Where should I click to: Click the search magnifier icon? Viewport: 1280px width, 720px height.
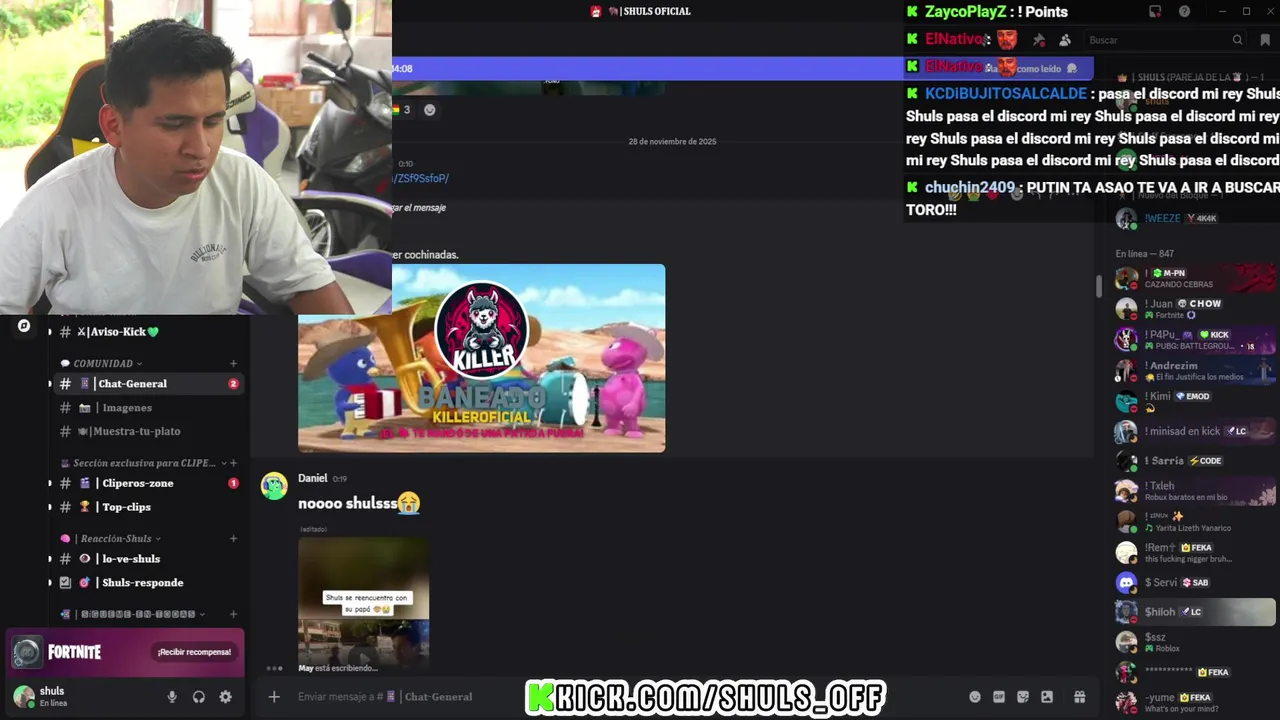pyautogui.click(x=1237, y=40)
